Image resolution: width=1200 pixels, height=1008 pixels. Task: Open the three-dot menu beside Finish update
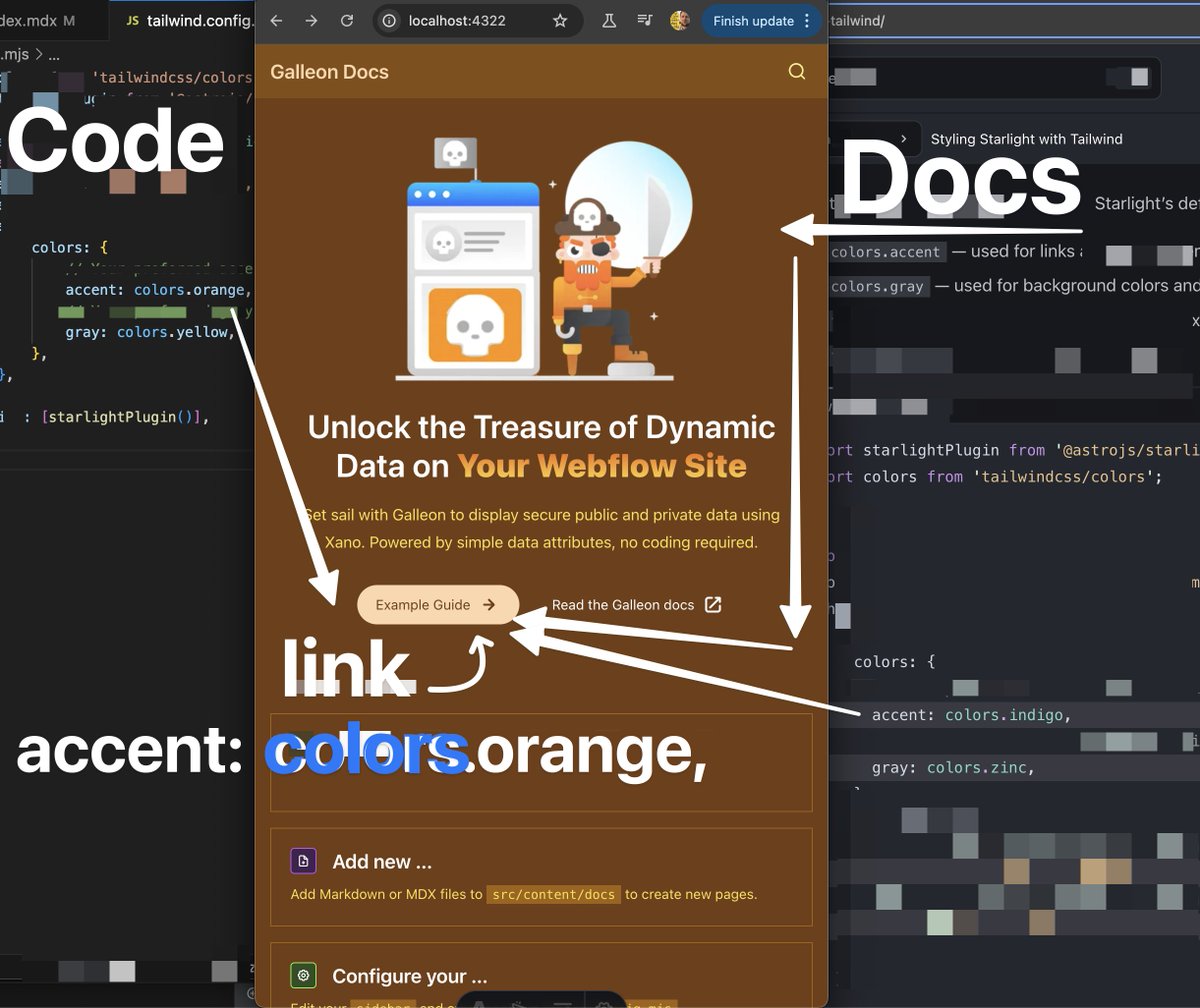808,21
